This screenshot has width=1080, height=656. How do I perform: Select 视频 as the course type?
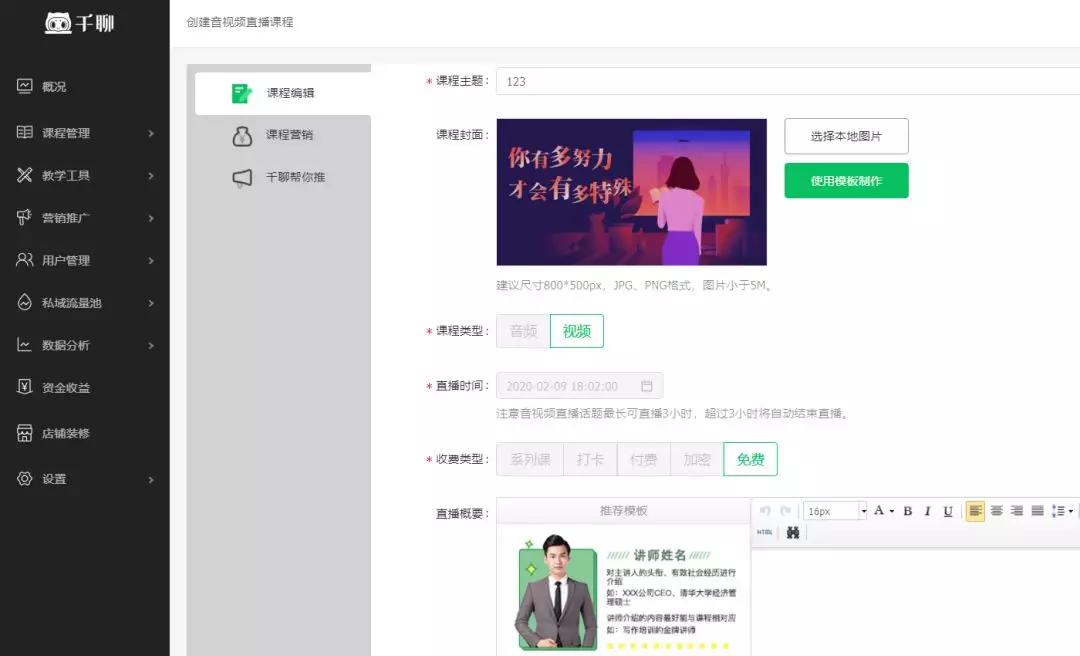[x=577, y=330]
